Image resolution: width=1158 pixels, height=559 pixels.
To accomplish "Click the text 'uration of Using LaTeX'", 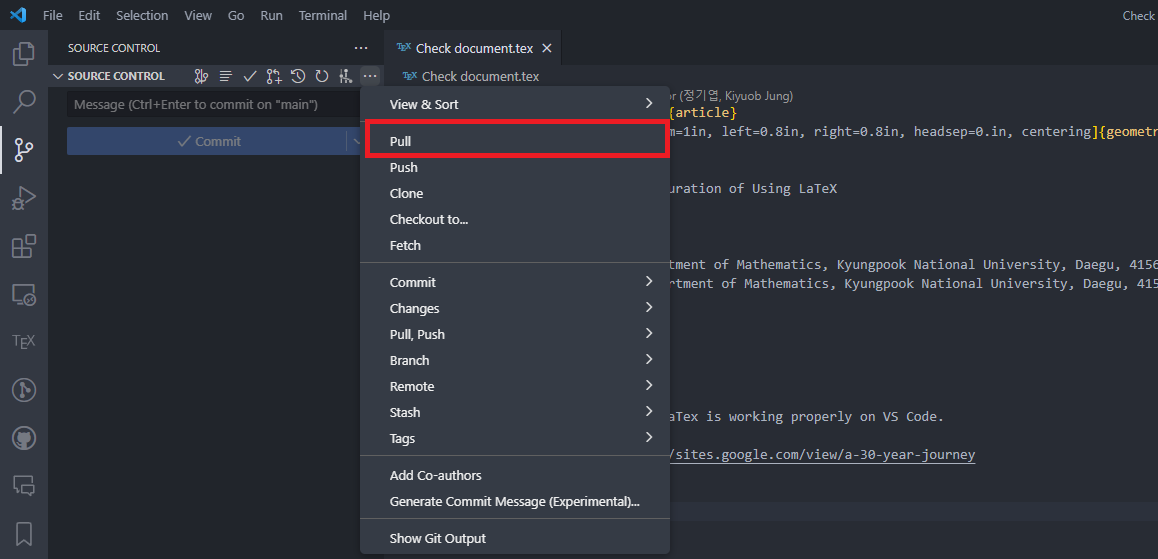I will [753, 188].
